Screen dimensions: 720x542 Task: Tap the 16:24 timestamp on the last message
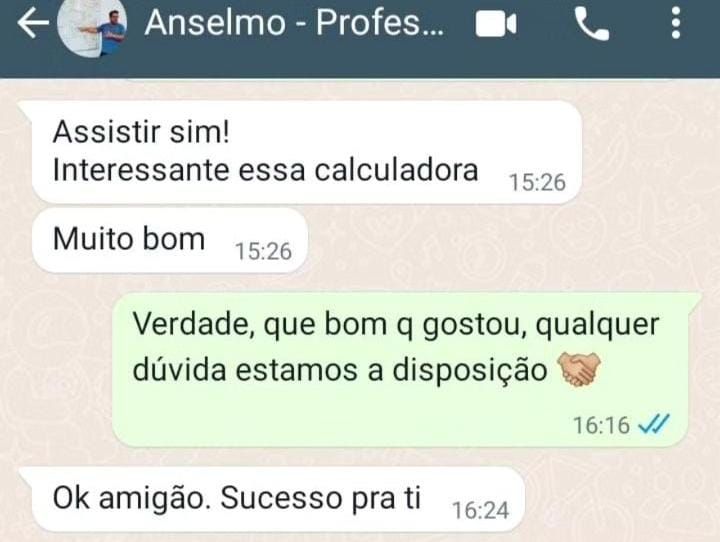click(x=481, y=510)
